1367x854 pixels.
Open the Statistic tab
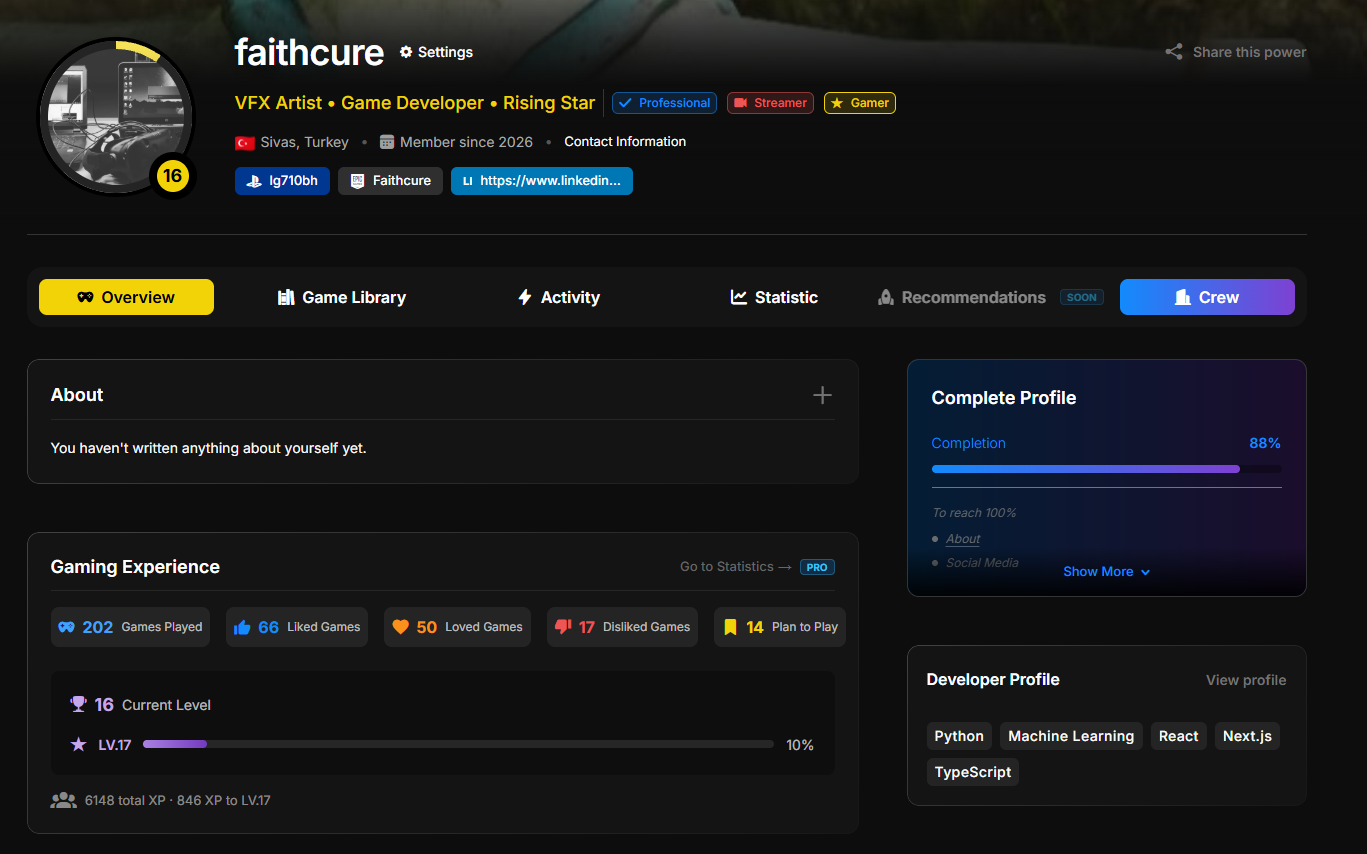tap(774, 297)
